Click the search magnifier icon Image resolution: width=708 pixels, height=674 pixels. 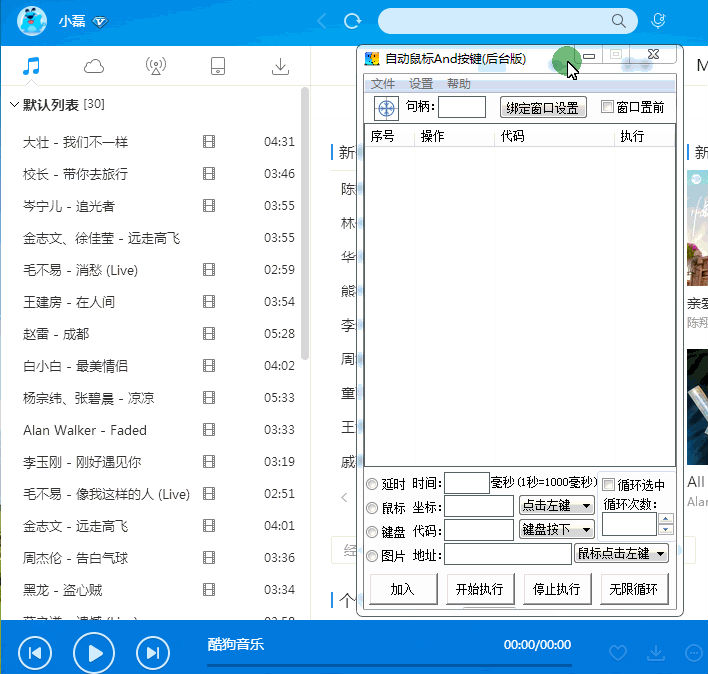tap(619, 21)
